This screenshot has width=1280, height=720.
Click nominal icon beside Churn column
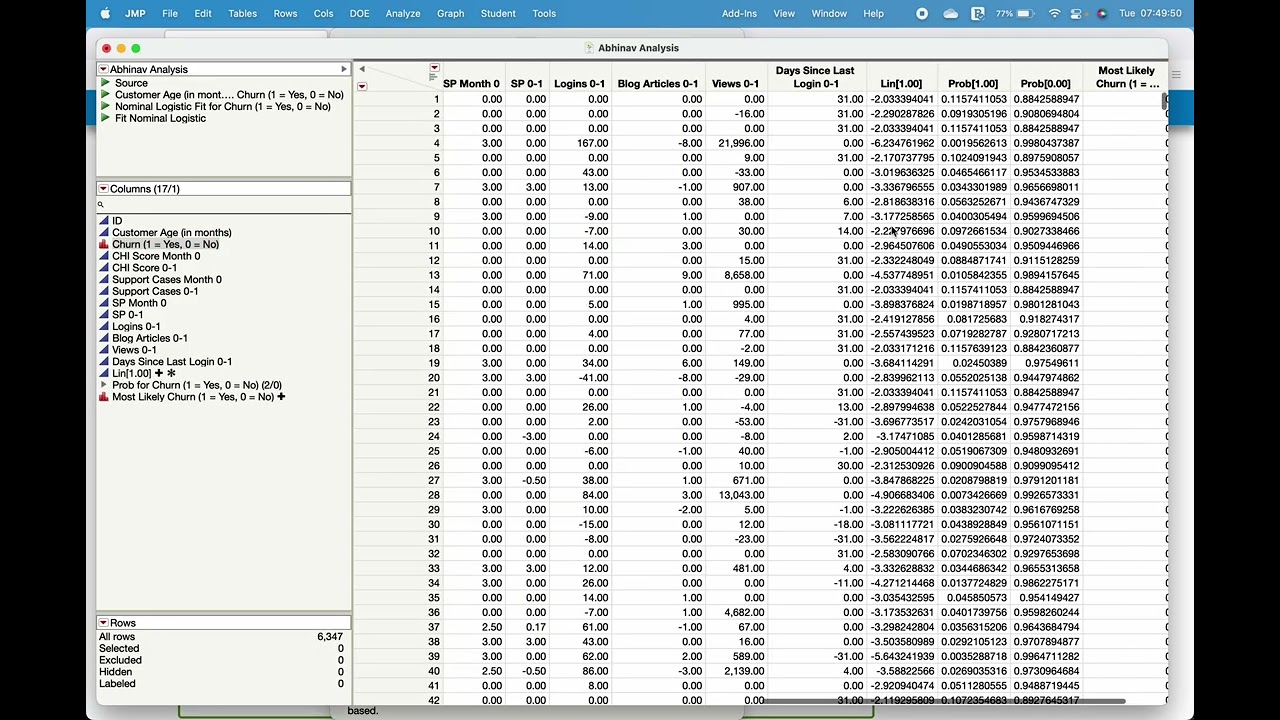tap(103, 244)
